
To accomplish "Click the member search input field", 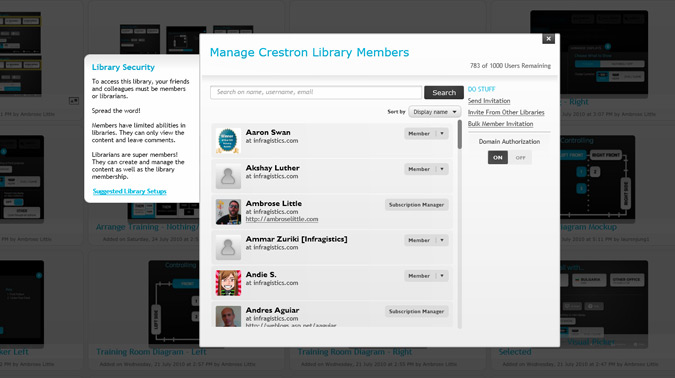I will pos(316,92).
